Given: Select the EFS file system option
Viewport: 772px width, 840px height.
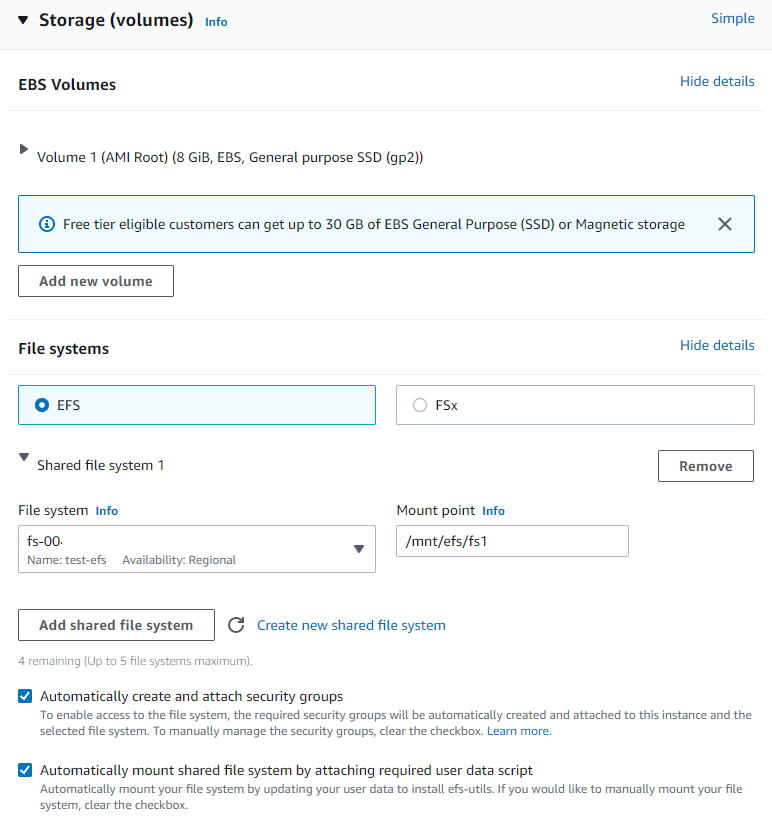Looking at the screenshot, I should coord(40,405).
